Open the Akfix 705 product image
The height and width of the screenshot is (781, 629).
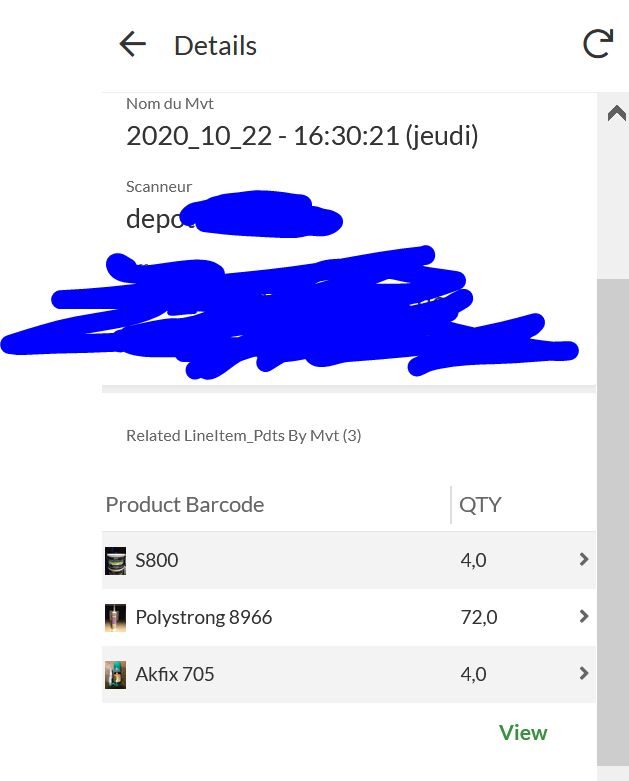pos(116,674)
